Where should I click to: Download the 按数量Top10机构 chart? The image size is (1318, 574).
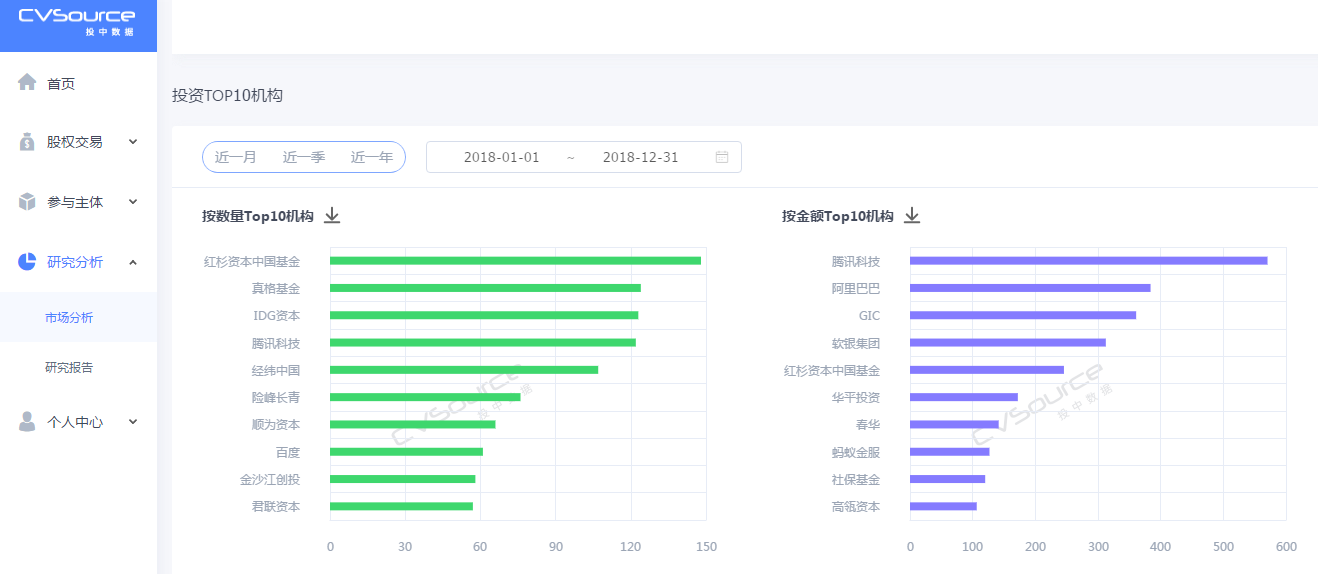click(x=332, y=216)
